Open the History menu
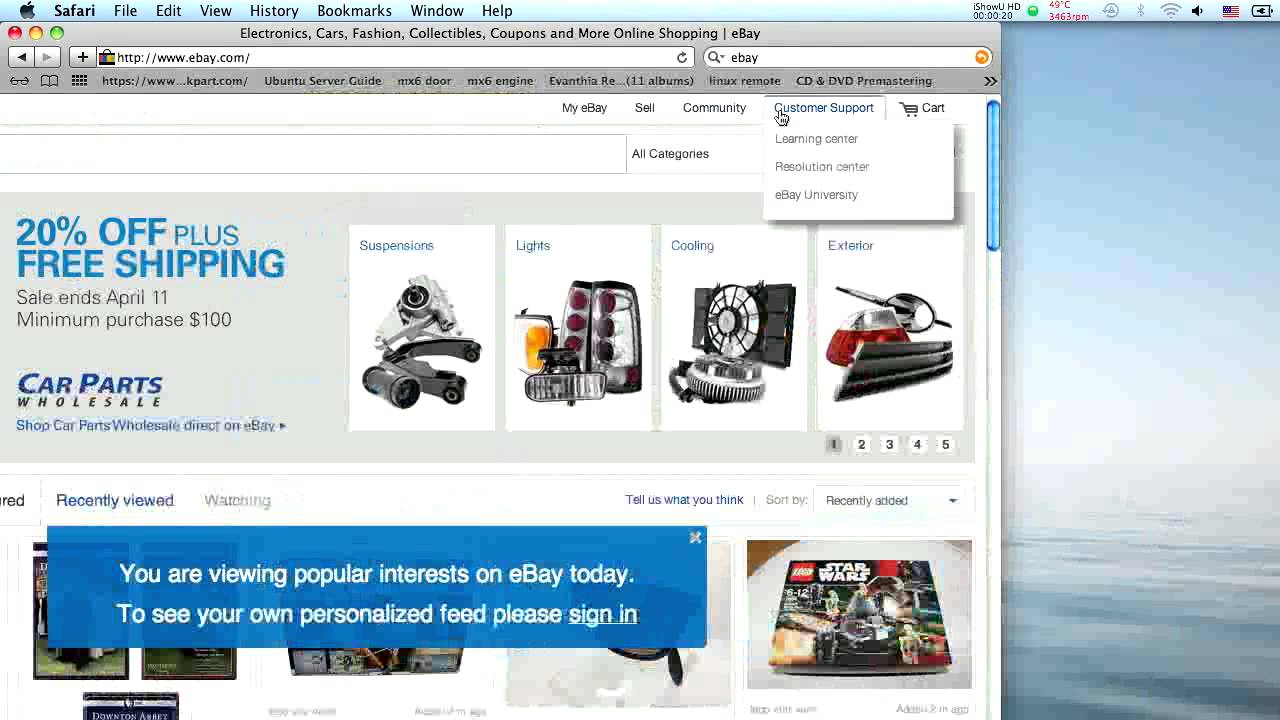 coord(274,11)
